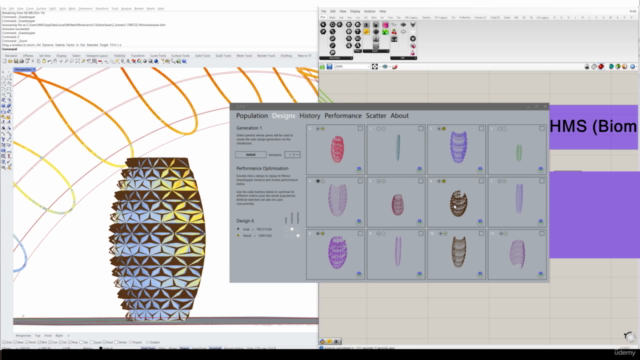Screen dimensions: 640x360
Task: Switch to the Pufferfish tab in Grasshopper
Action: point(464,18)
